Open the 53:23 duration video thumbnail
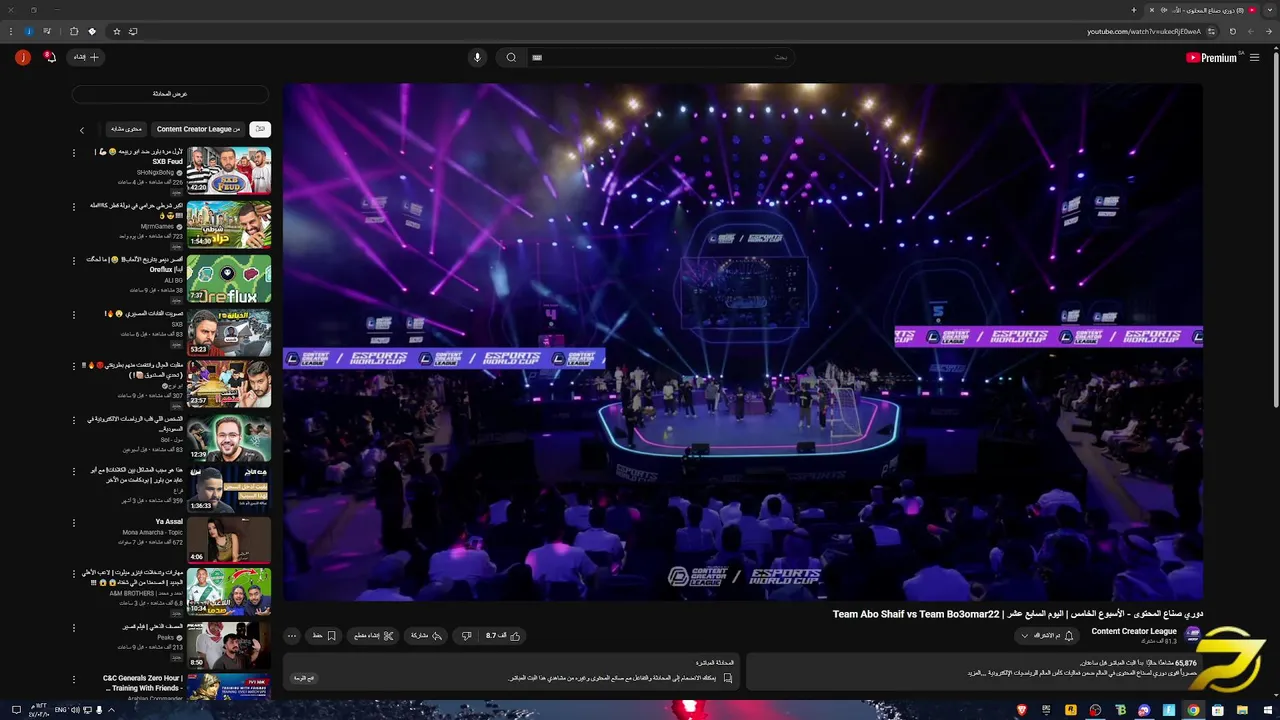Viewport: 1280px width, 720px height. point(229,333)
